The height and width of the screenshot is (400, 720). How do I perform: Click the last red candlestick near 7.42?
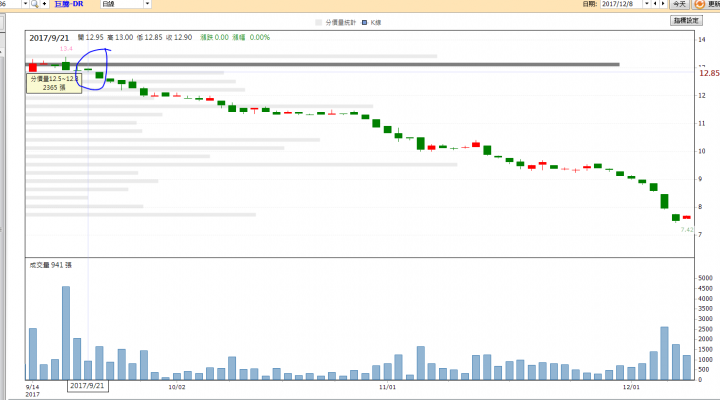[687, 217]
